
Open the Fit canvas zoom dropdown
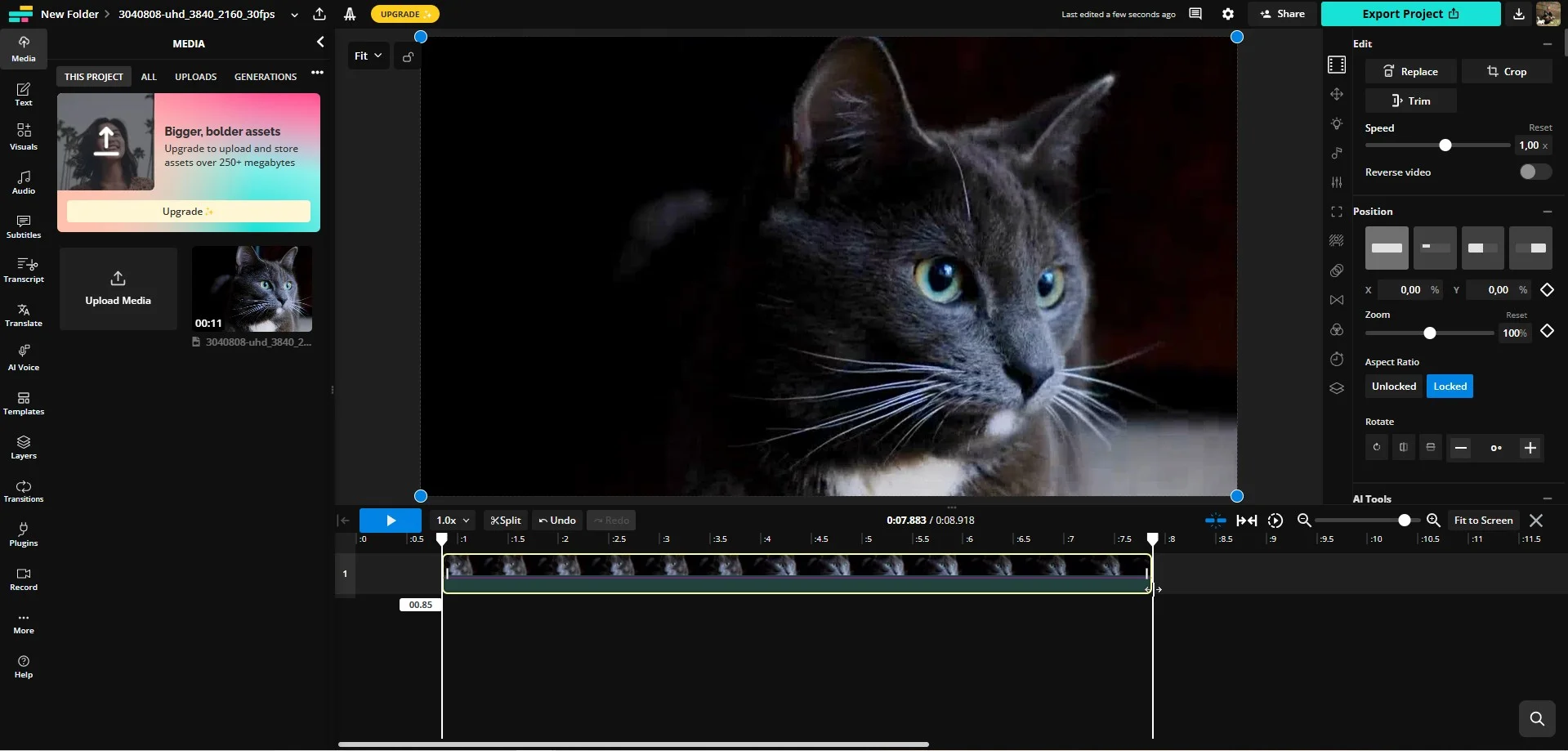tap(368, 56)
